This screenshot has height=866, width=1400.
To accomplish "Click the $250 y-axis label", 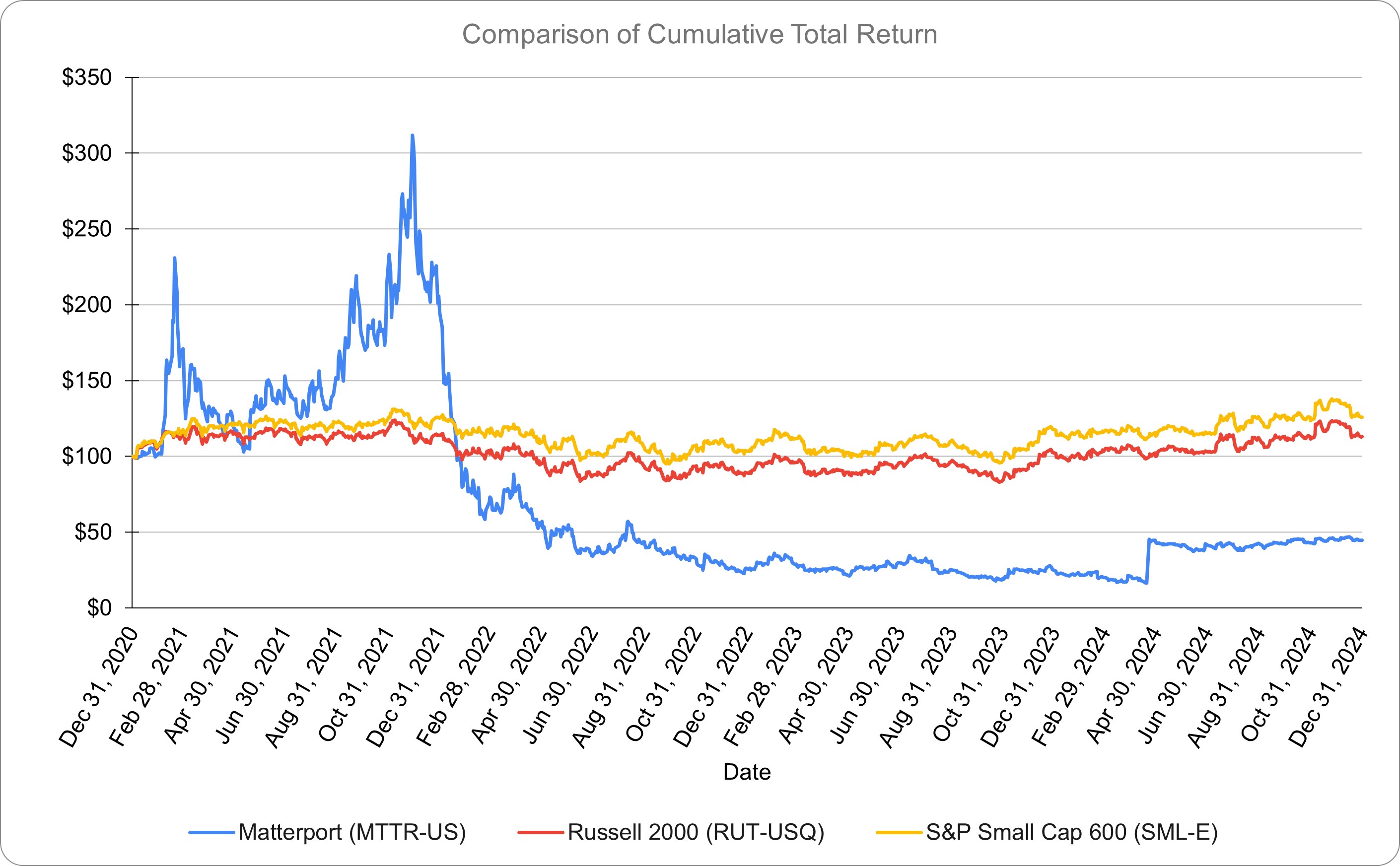I will [86, 229].
